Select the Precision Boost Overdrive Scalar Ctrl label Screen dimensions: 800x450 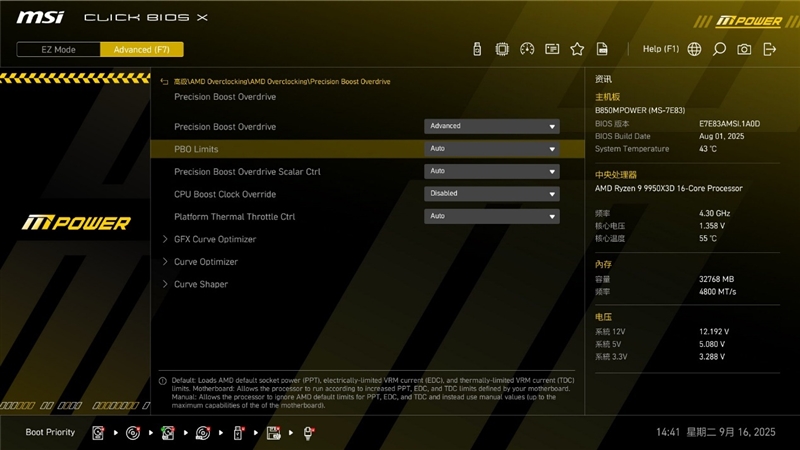[247, 171]
